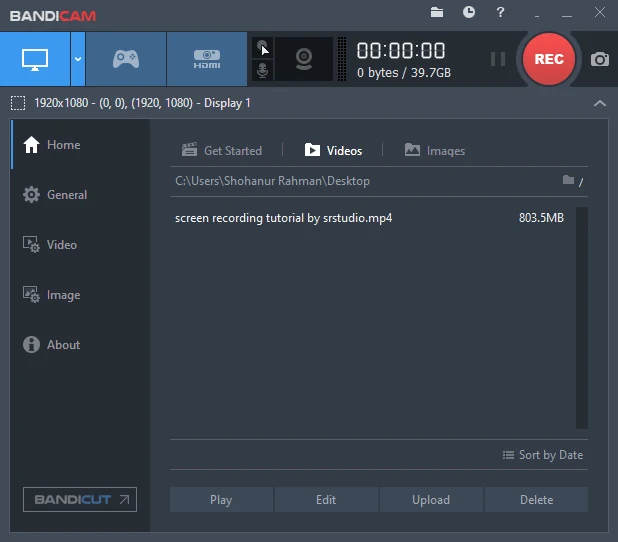
Task: Click the Desktop output folder path
Action: tap(272, 181)
